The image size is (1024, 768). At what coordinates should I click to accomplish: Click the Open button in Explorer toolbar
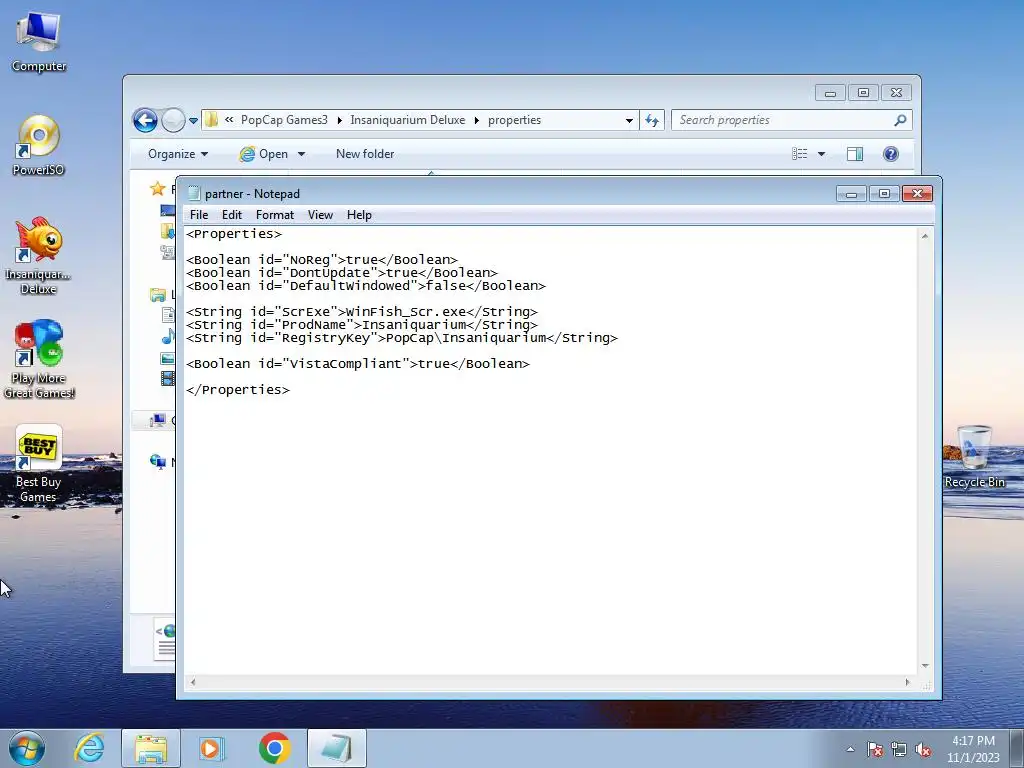tap(264, 154)
